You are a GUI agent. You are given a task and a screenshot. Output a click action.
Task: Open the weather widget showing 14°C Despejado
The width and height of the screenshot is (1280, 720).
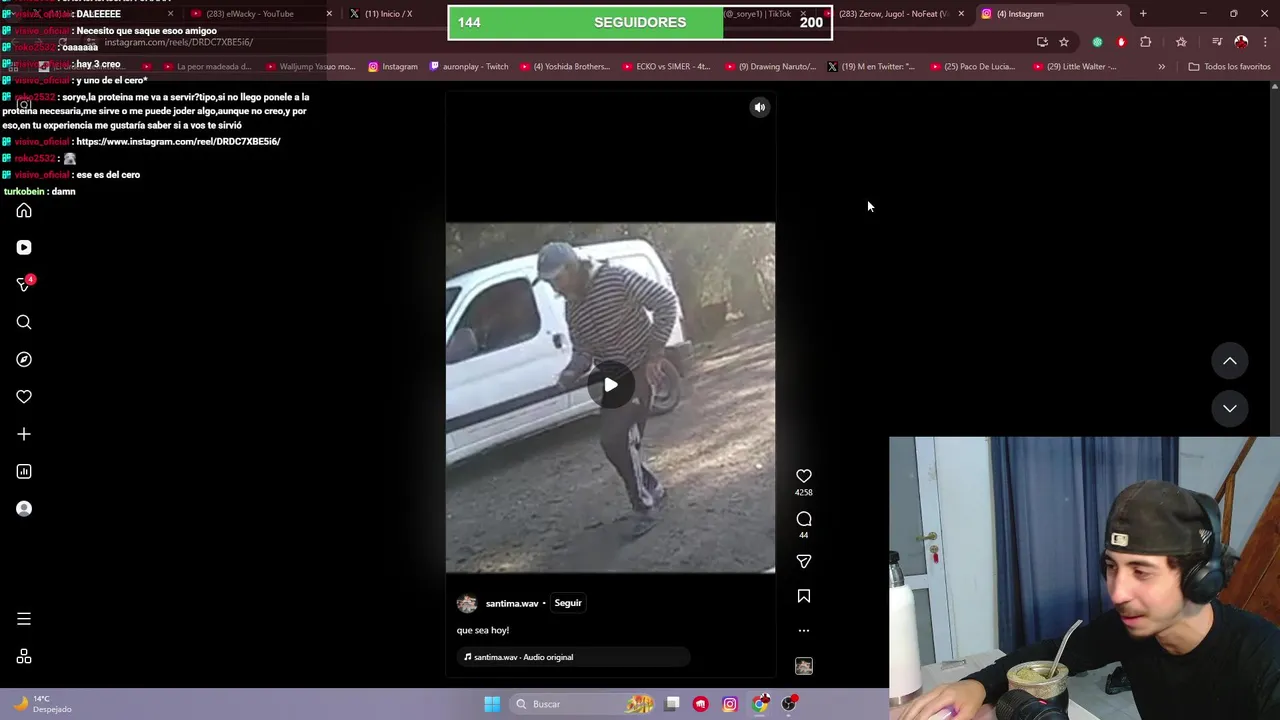tap(42, 704)
